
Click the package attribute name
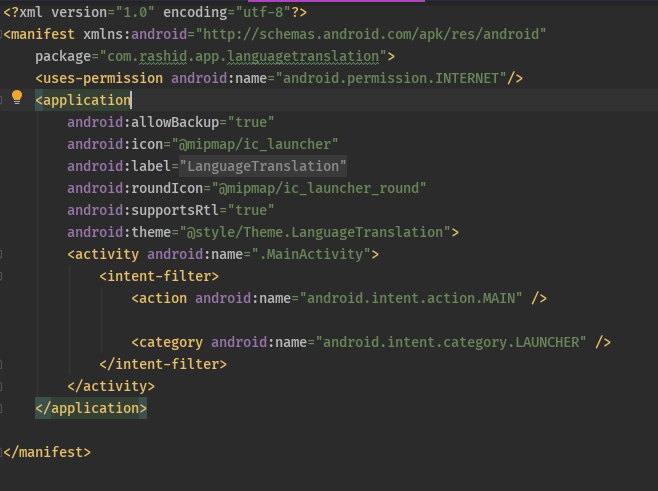pos(63,56)
